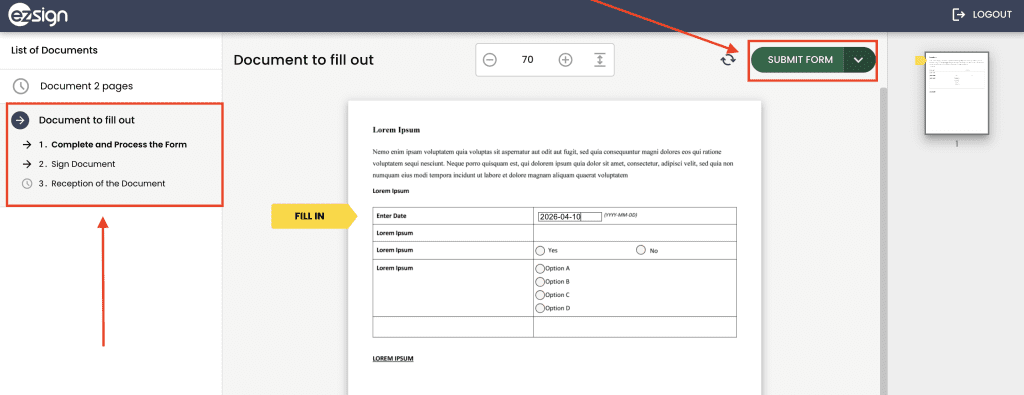The image size is (1024, 395).
Task: Open step 2 Sign Document
Action: pyautogui.click(x=69, y=164)
